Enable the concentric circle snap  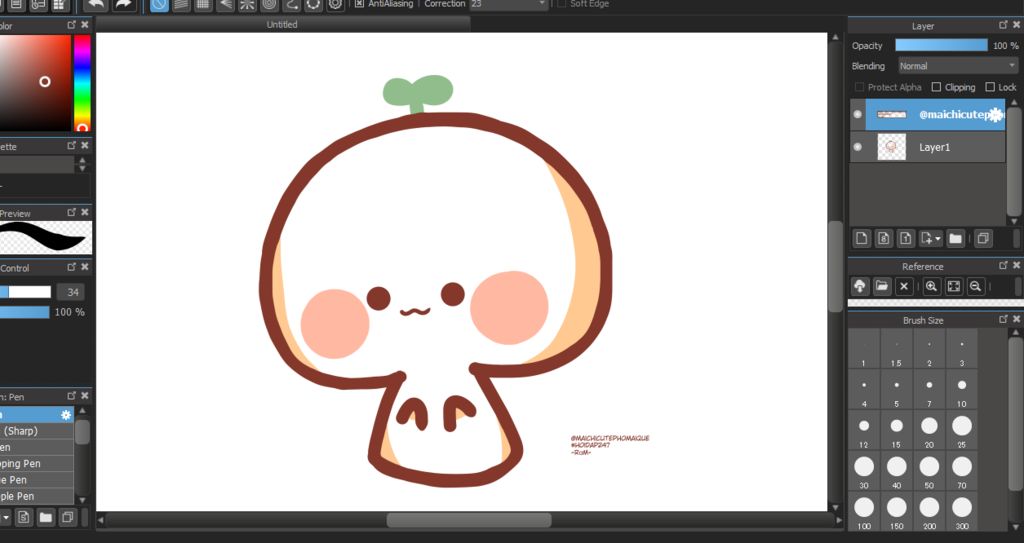point(270,5)
